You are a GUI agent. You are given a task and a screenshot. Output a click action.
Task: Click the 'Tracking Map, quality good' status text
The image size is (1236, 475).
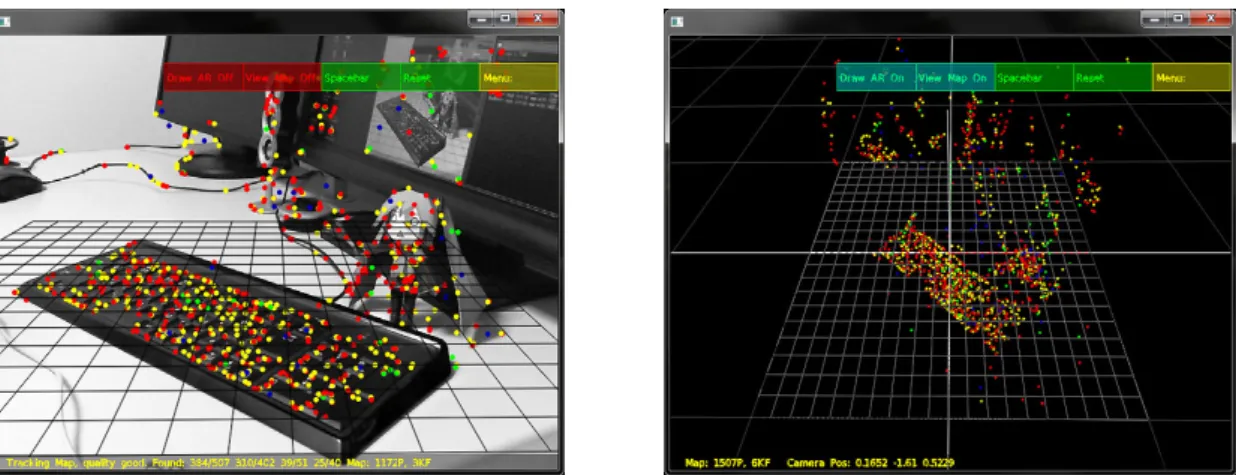point(77,463)
